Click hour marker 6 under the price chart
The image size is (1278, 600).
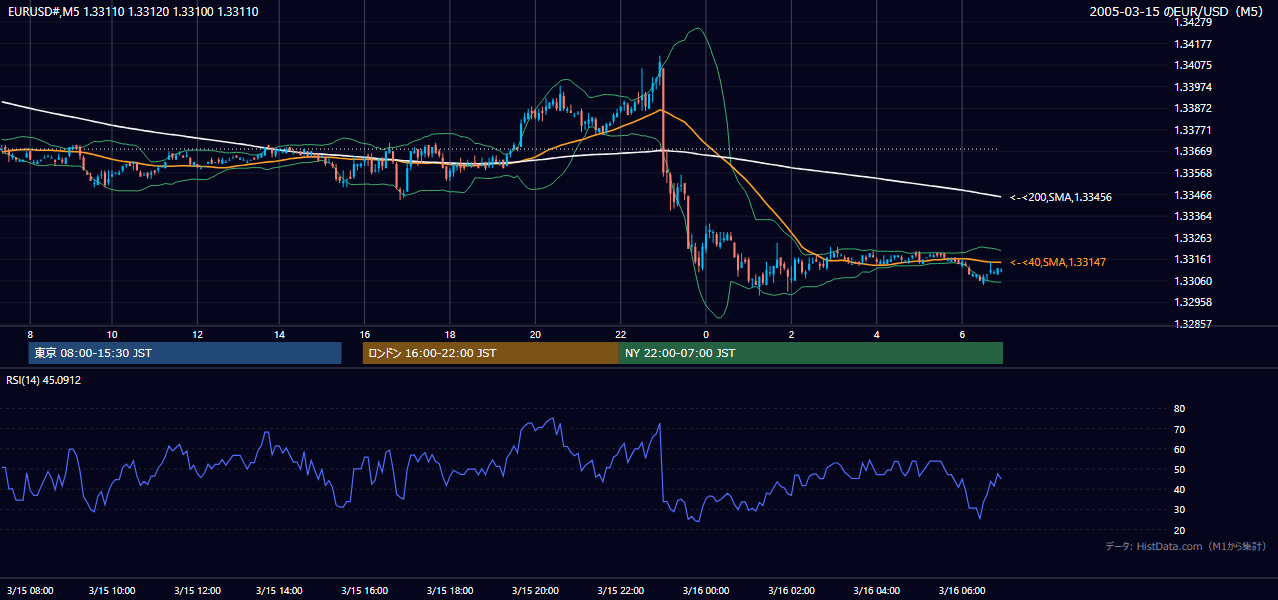tap(962, 334)
